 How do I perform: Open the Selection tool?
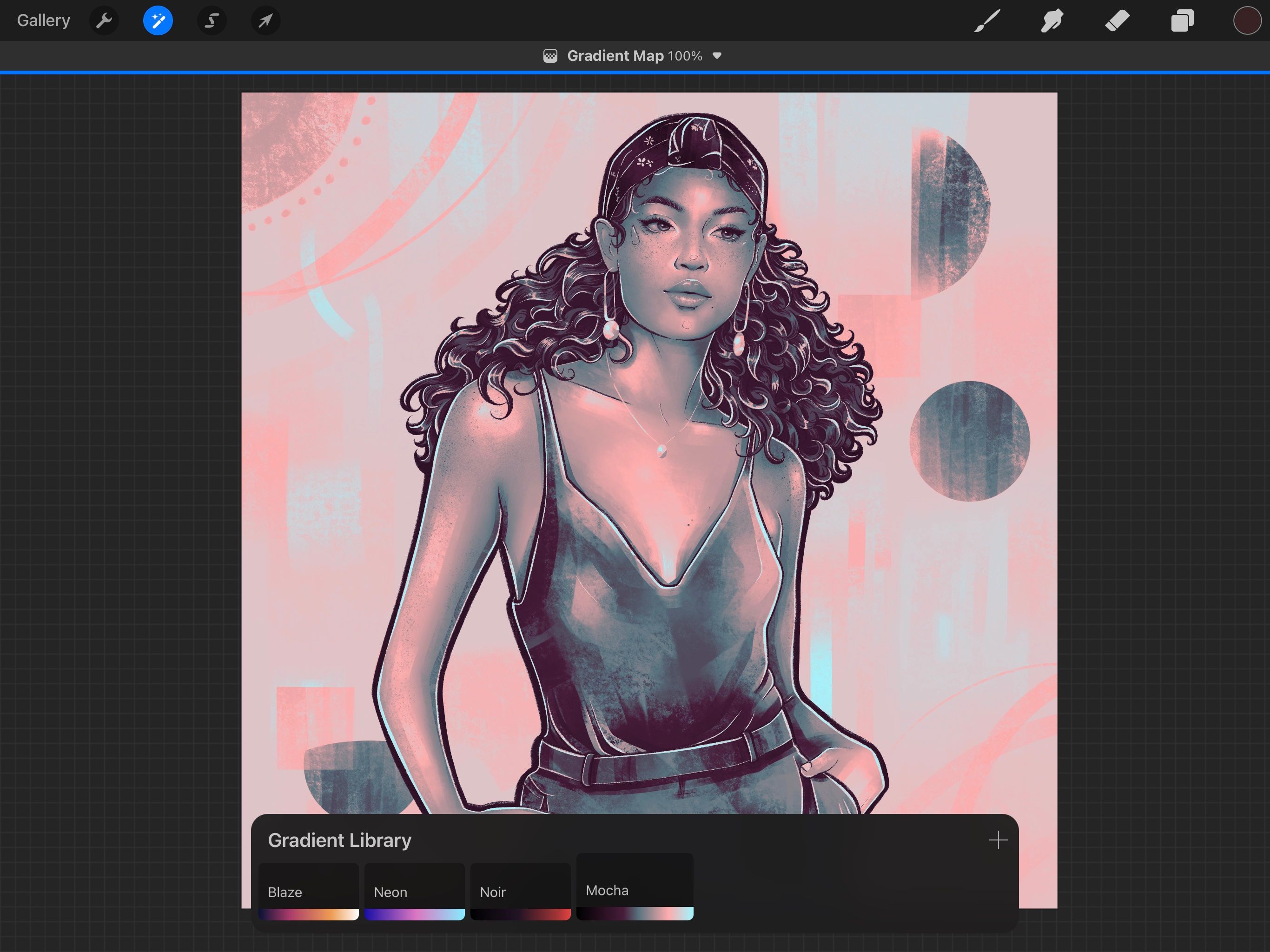211,20
